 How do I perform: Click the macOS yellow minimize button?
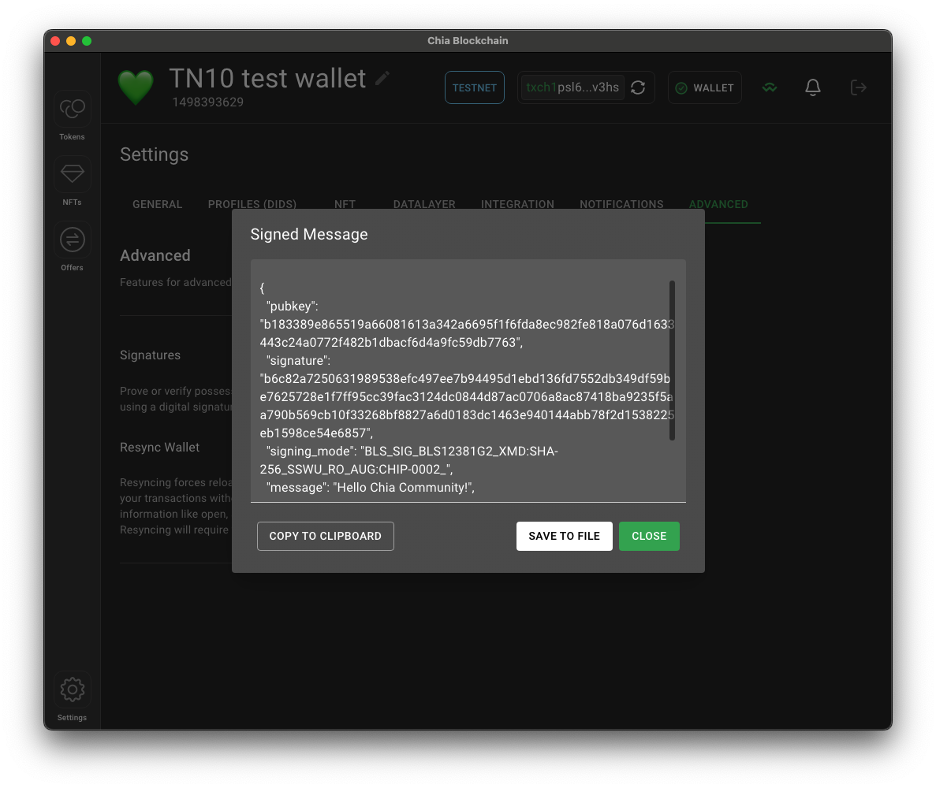click(x=71, y=41)
